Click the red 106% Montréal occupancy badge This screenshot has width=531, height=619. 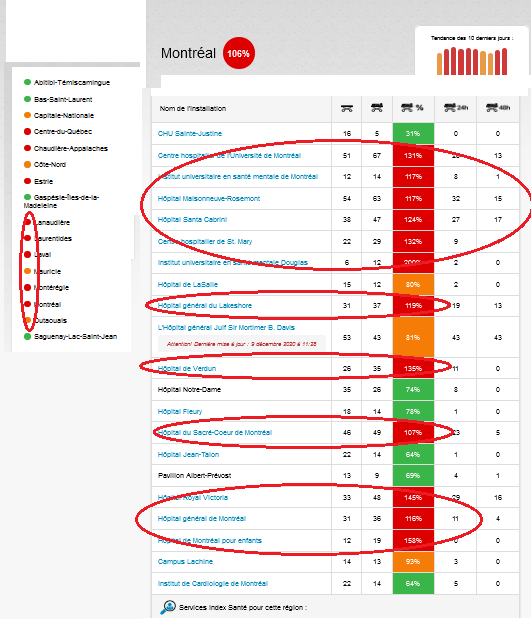coord(239,53)
